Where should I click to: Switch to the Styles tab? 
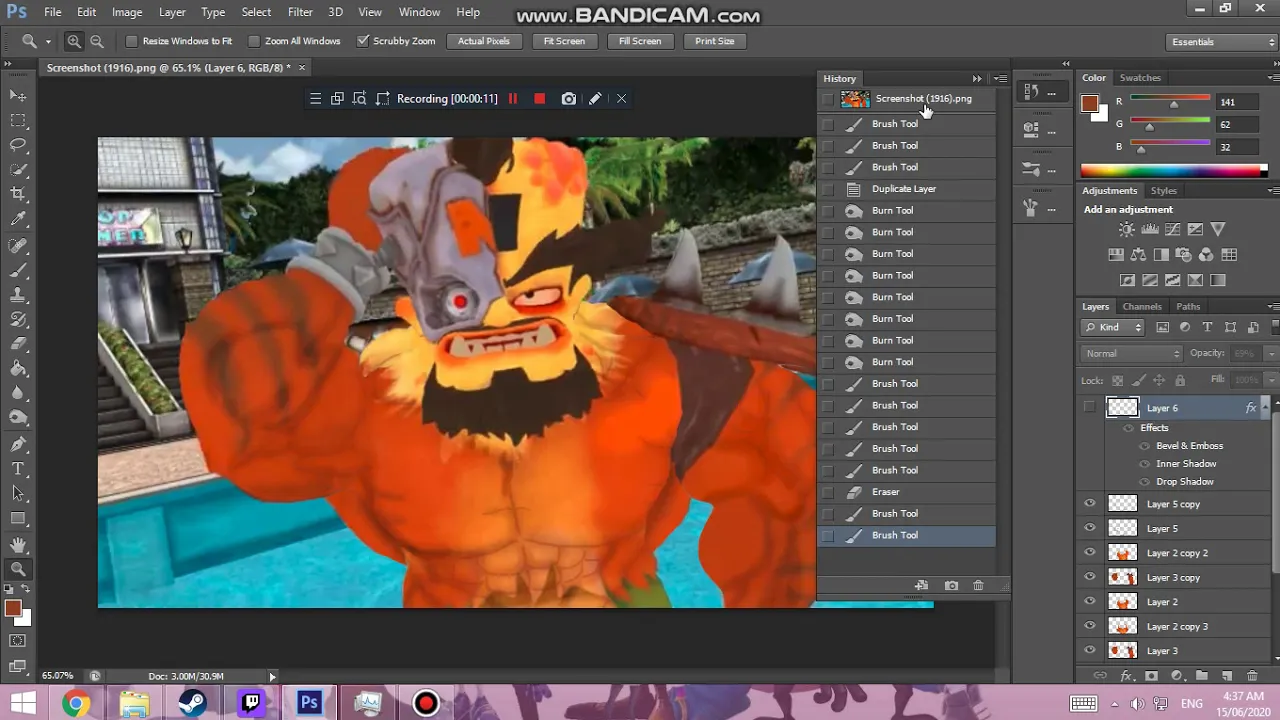point(1163,190)
